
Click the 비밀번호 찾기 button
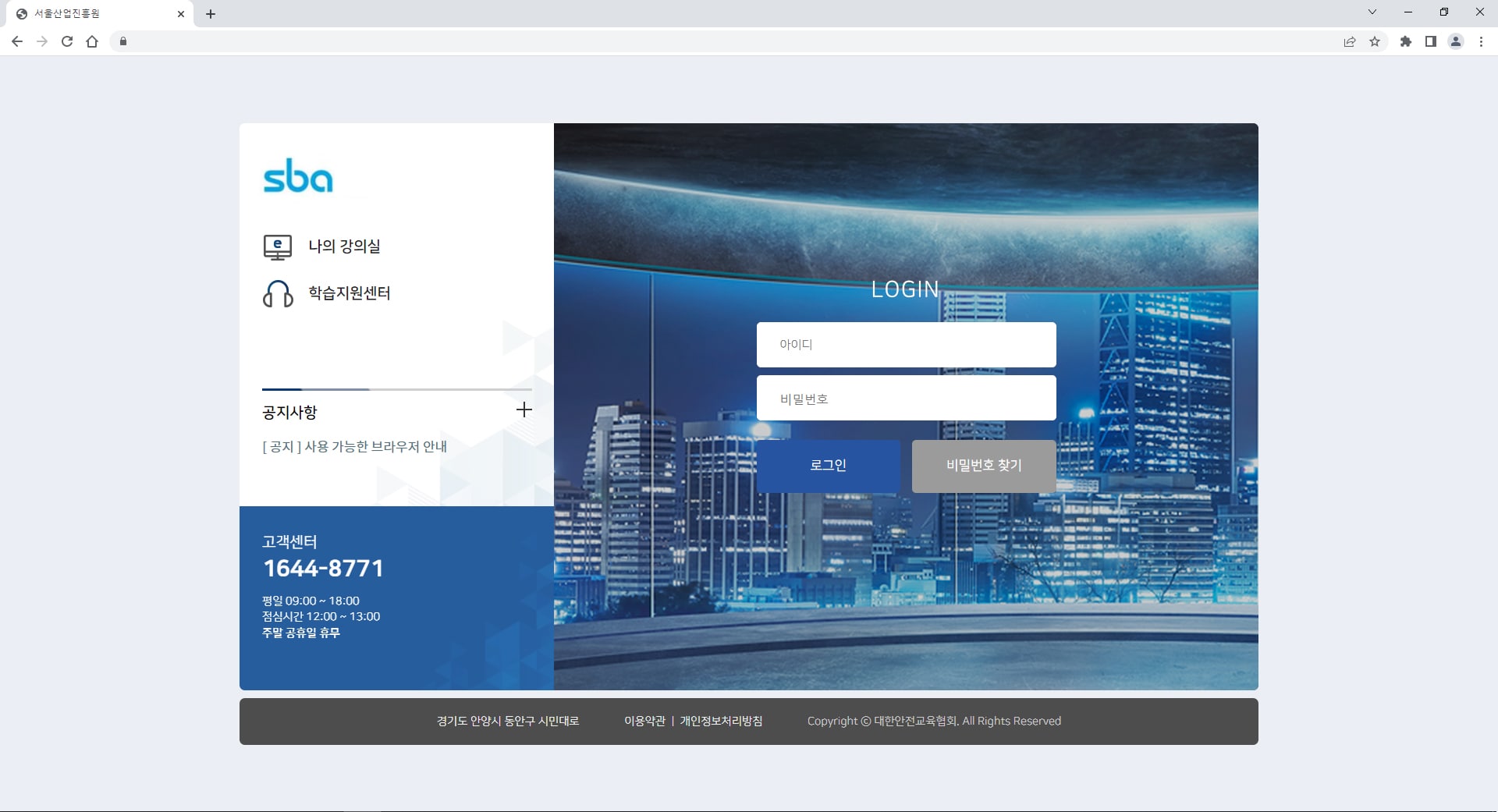[983, 466]
